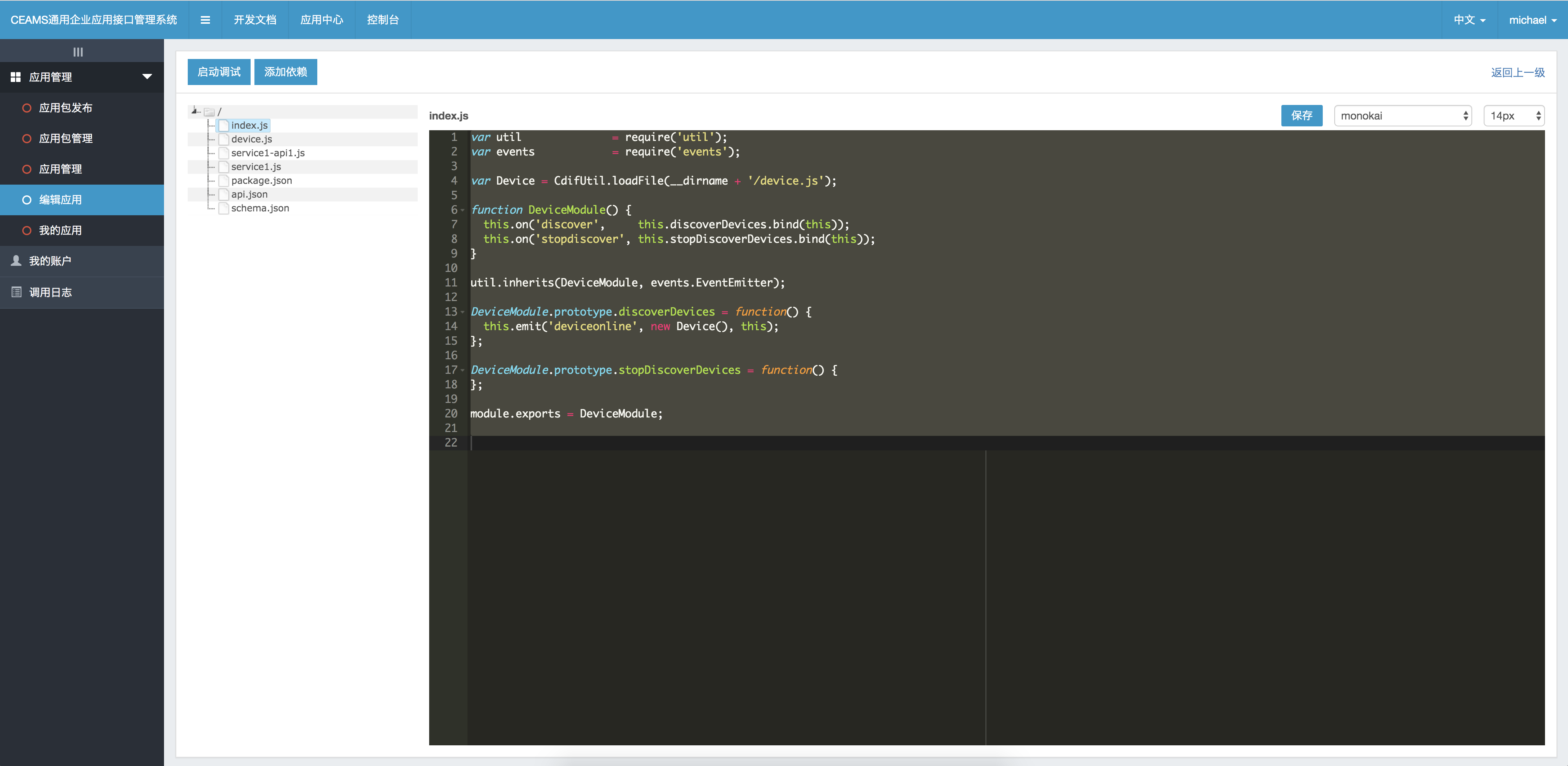Click the circle icon next to 应用包发布
1568x766 pixels.
click(27, 108)
